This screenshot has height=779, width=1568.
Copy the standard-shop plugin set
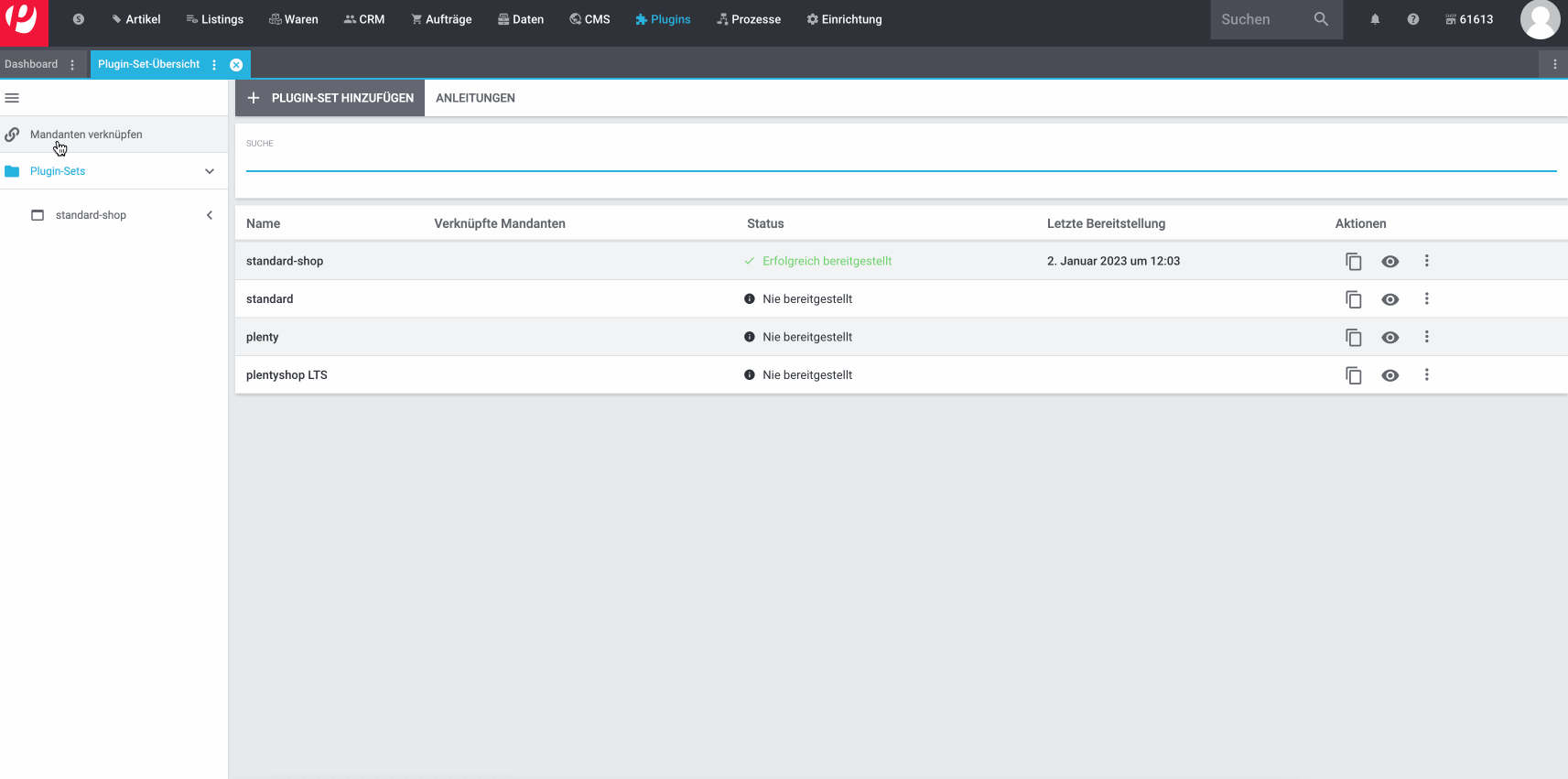point(1353,262)
